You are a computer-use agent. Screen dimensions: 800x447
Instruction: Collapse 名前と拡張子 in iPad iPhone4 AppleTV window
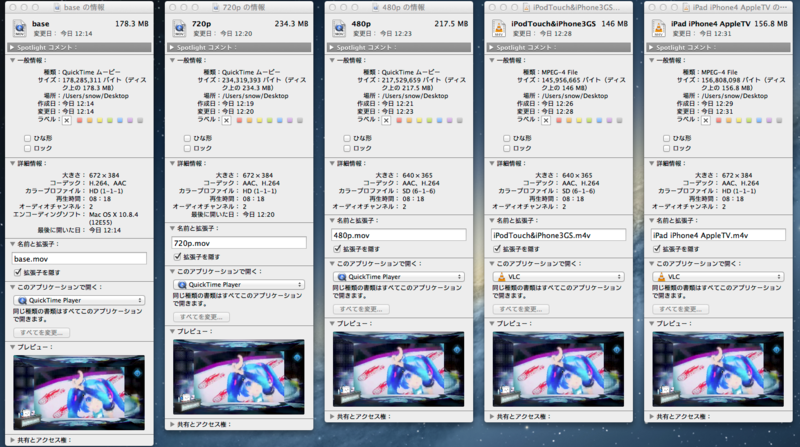click(652, 220)
